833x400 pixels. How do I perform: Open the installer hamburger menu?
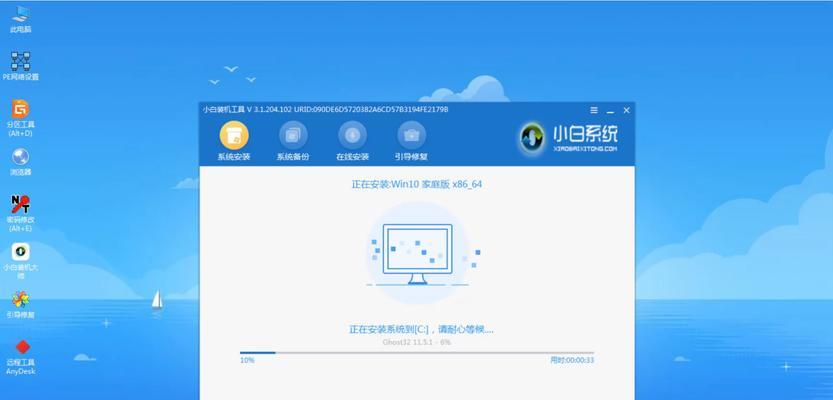(x=594, y=110)
